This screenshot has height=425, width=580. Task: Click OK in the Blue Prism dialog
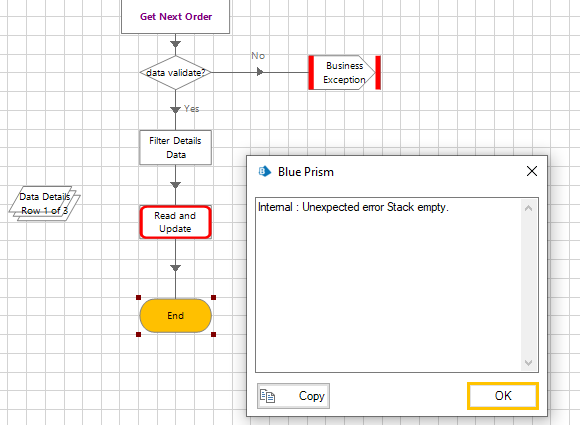pos(503,396)
